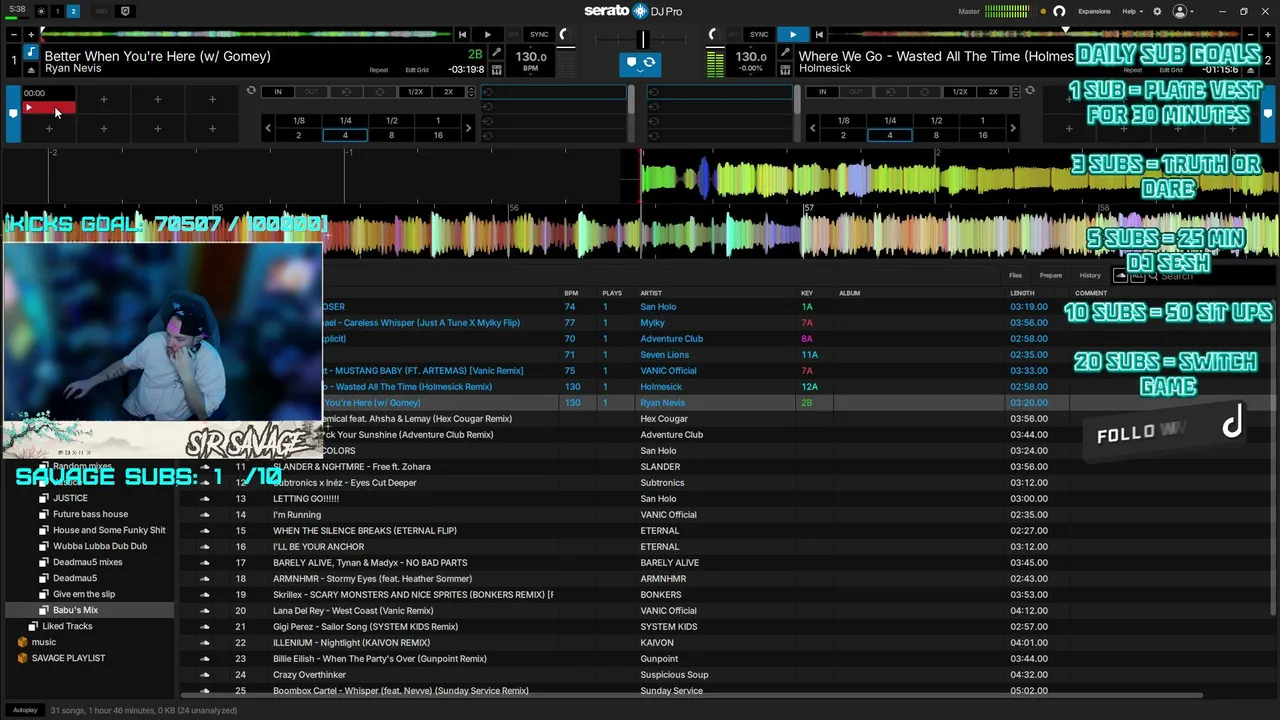
Task: Click the left deck loop stepper arrows
Action: pos(470,92)
